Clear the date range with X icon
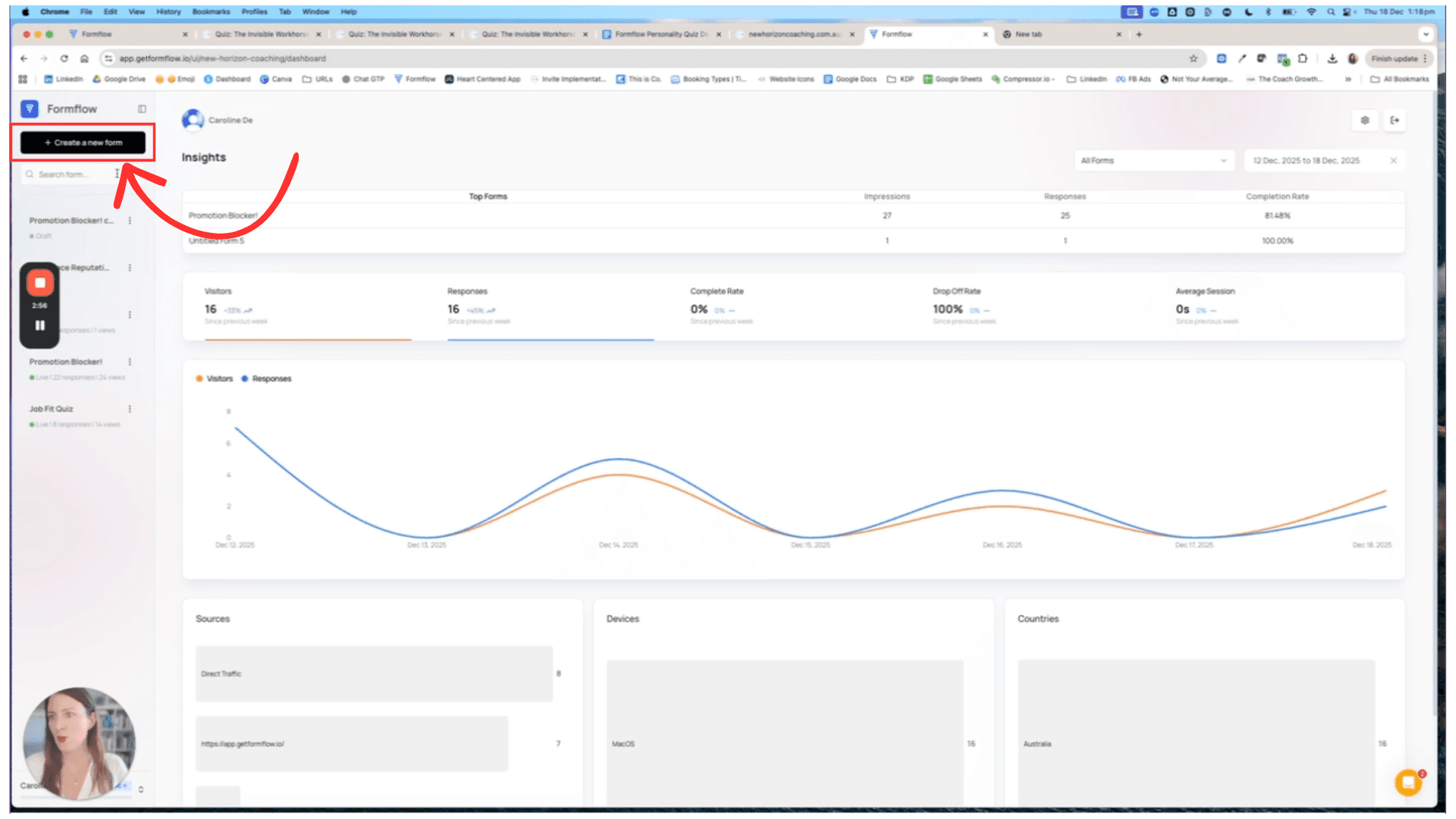Screen dimensions: 1456x819 point(1393,161)
